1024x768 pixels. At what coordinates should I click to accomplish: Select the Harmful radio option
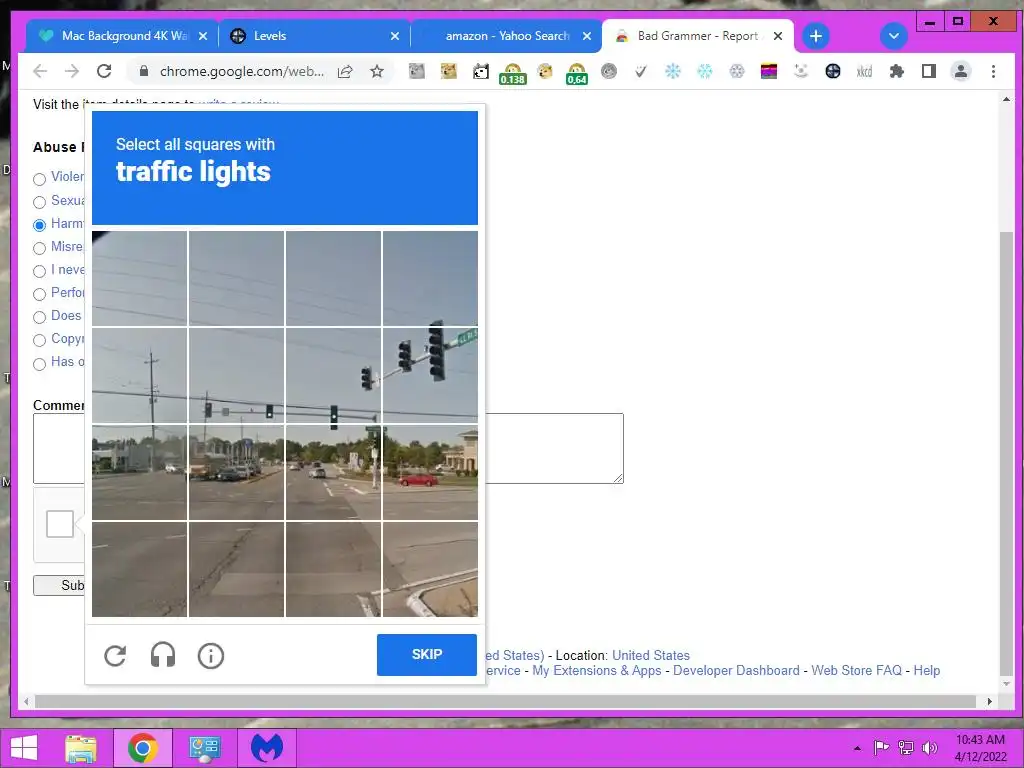(x=39, y=225)
